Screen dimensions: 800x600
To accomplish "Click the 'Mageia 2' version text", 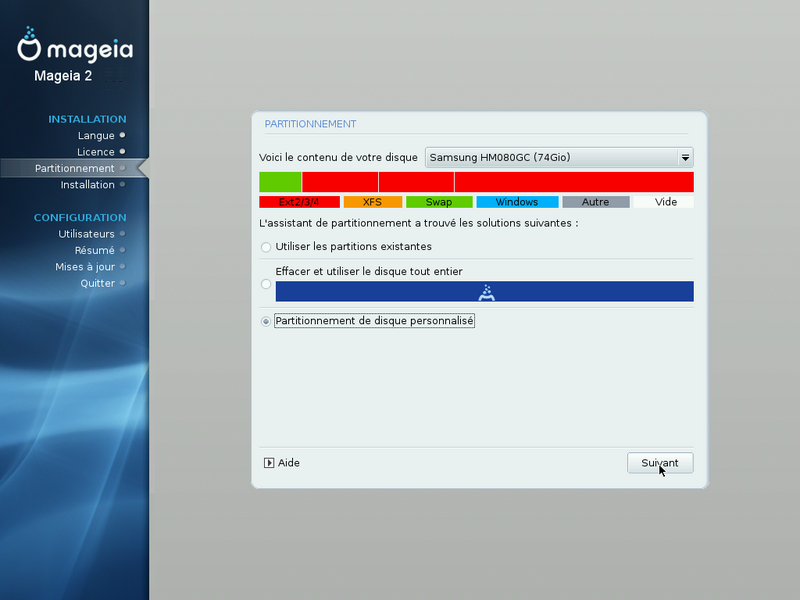I will pyautogui.click(x=63, y=76).
